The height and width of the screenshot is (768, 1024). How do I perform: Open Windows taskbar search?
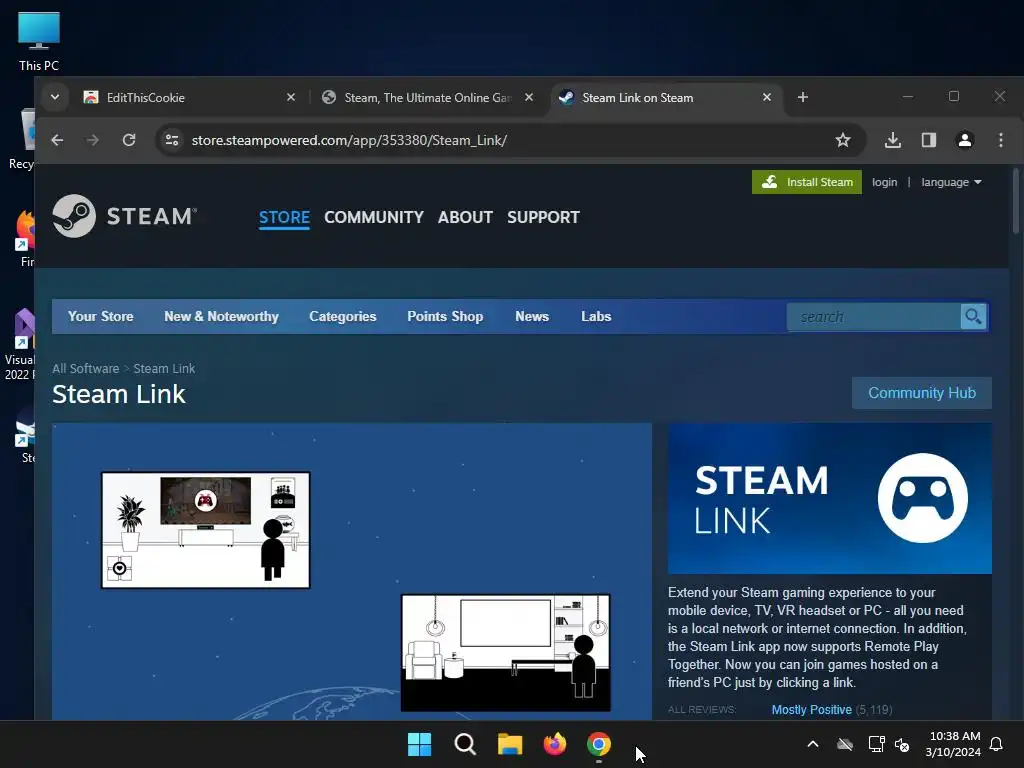coord(465,744)
